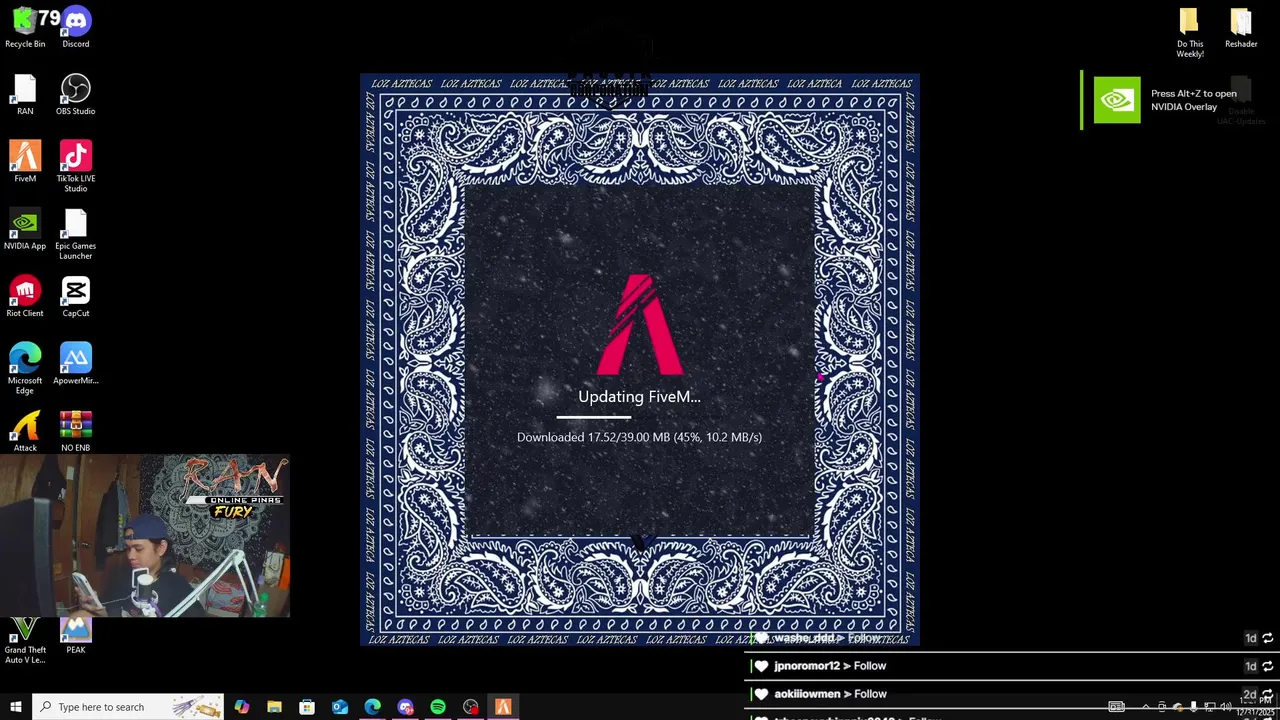The width and height of the screenshot is (1280, 720).
Task: Click the heart icon beside aokiiiowmen
Action: pos(761,694)
